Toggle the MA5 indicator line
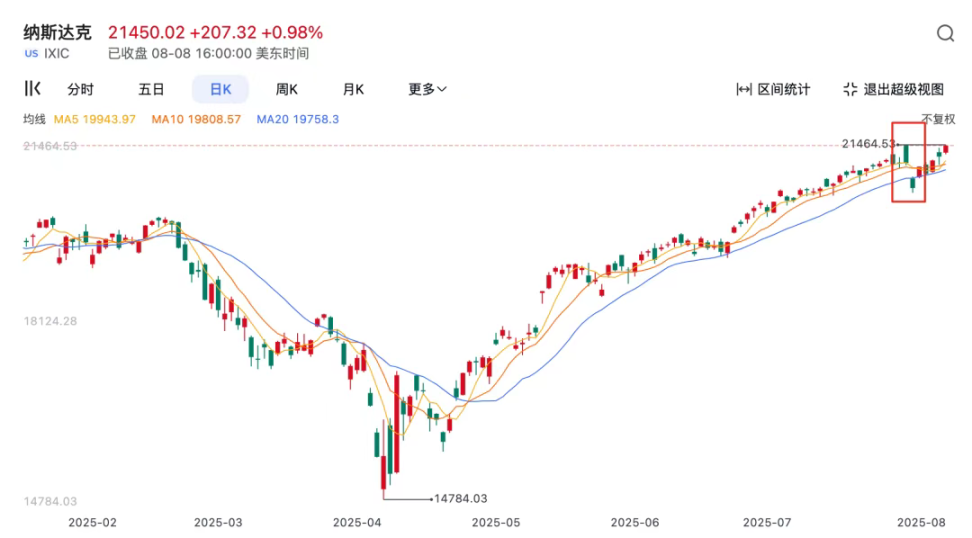 [x=95, y=119]
